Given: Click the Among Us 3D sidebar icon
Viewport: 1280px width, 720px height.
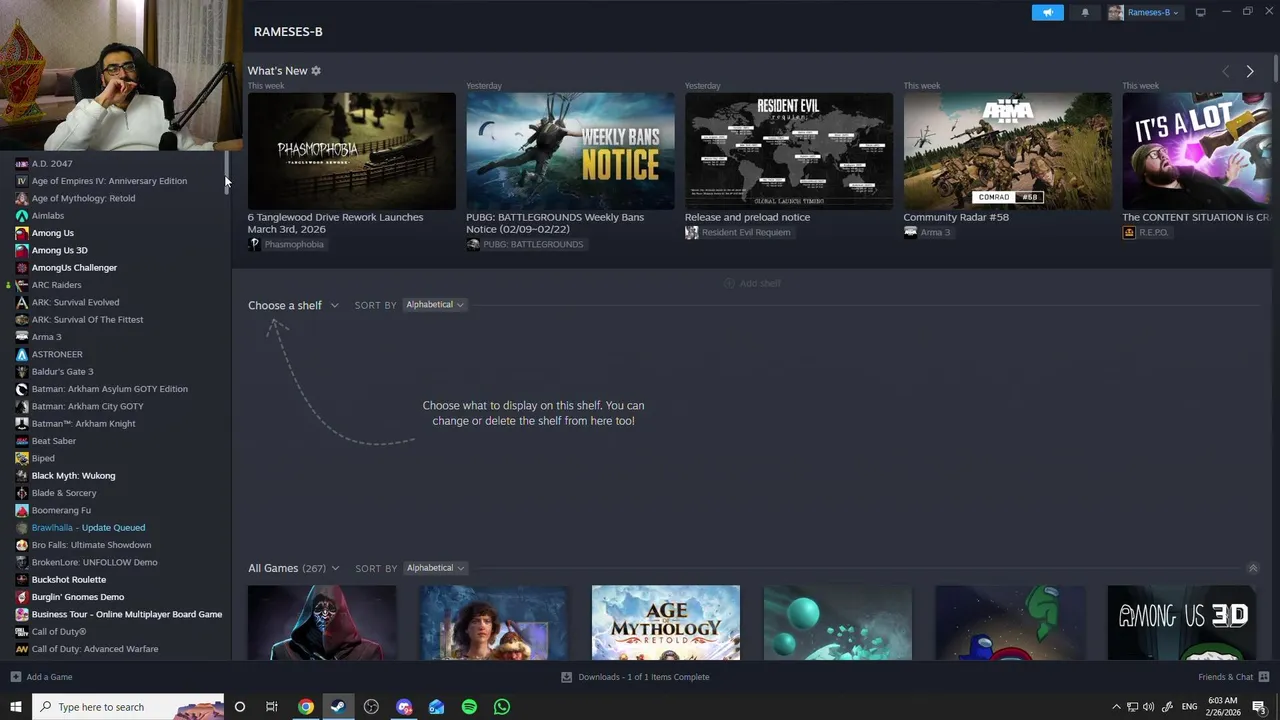Looking at the screenshot, I should click(22, 250).
